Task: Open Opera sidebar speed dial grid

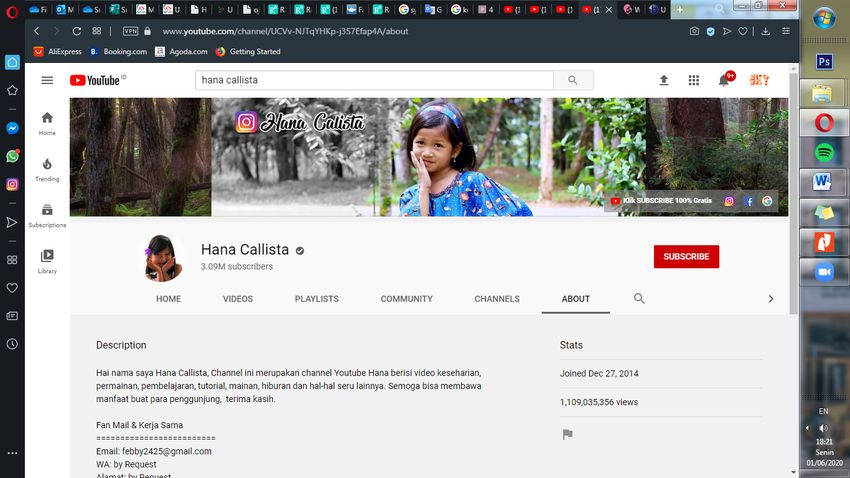Action: [x=12, y=260]
